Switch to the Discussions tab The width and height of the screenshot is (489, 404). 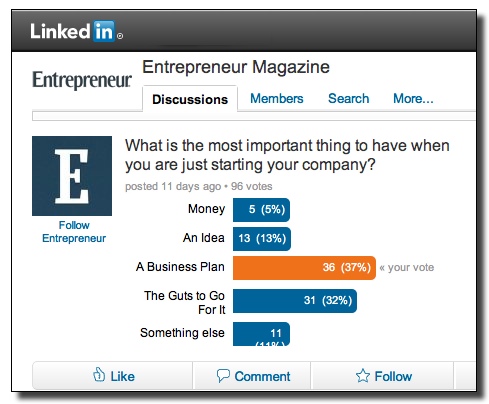190,99
